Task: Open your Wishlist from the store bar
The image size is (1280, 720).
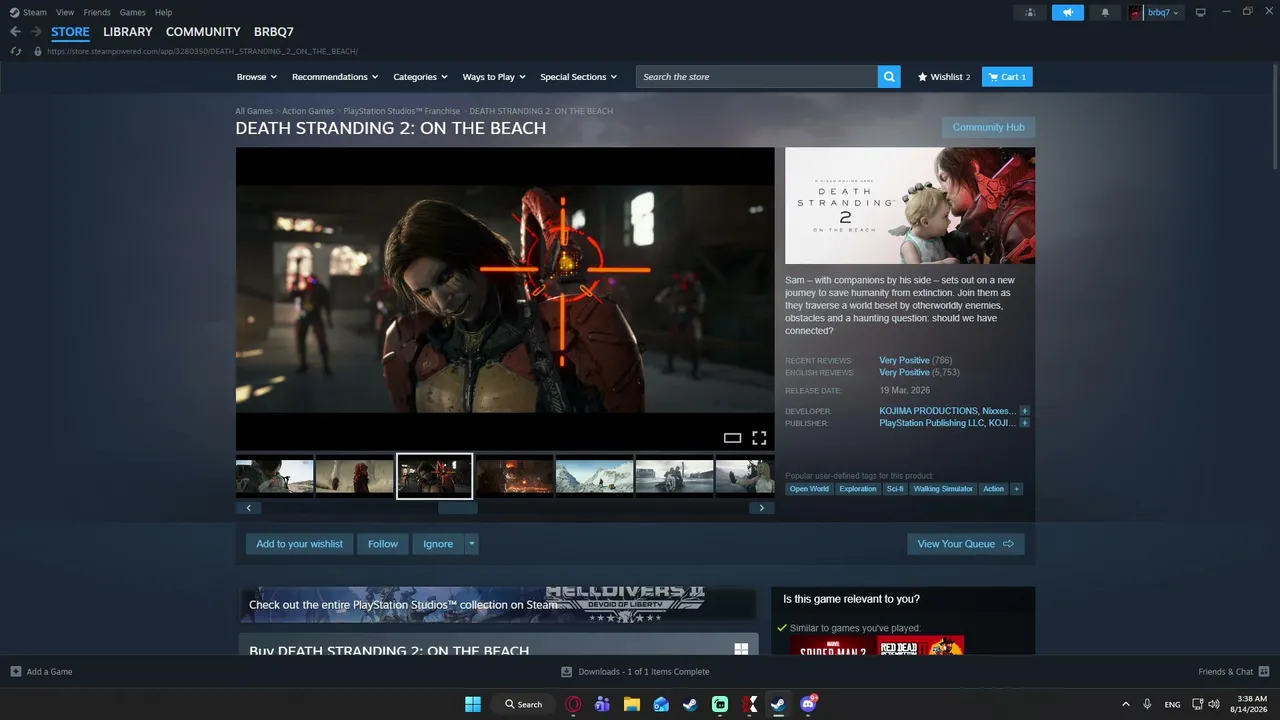Action: point(944,77)
